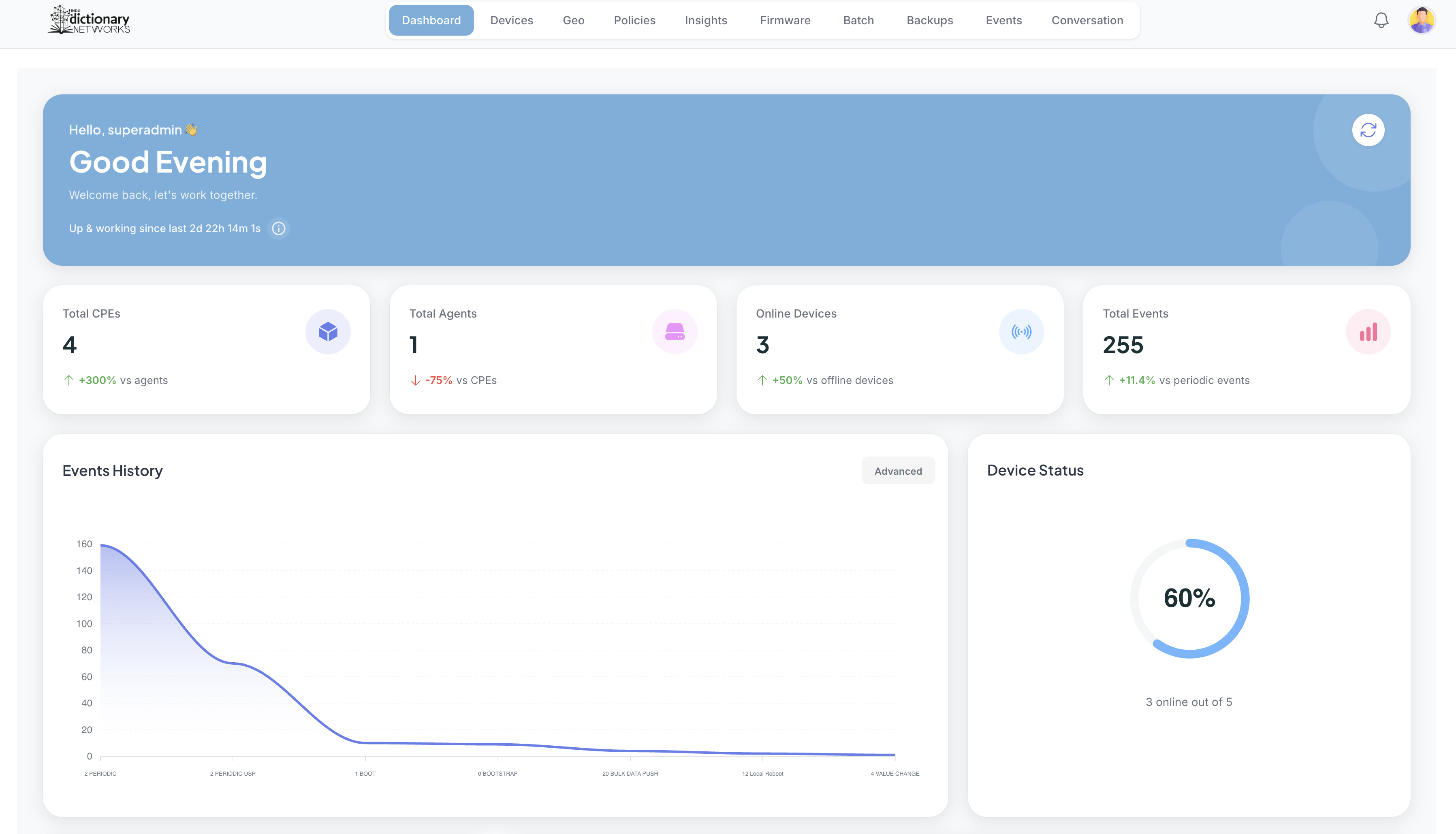Open the Geo tab
Viewport: 1456px width, 834px height.
click(573, 21)
